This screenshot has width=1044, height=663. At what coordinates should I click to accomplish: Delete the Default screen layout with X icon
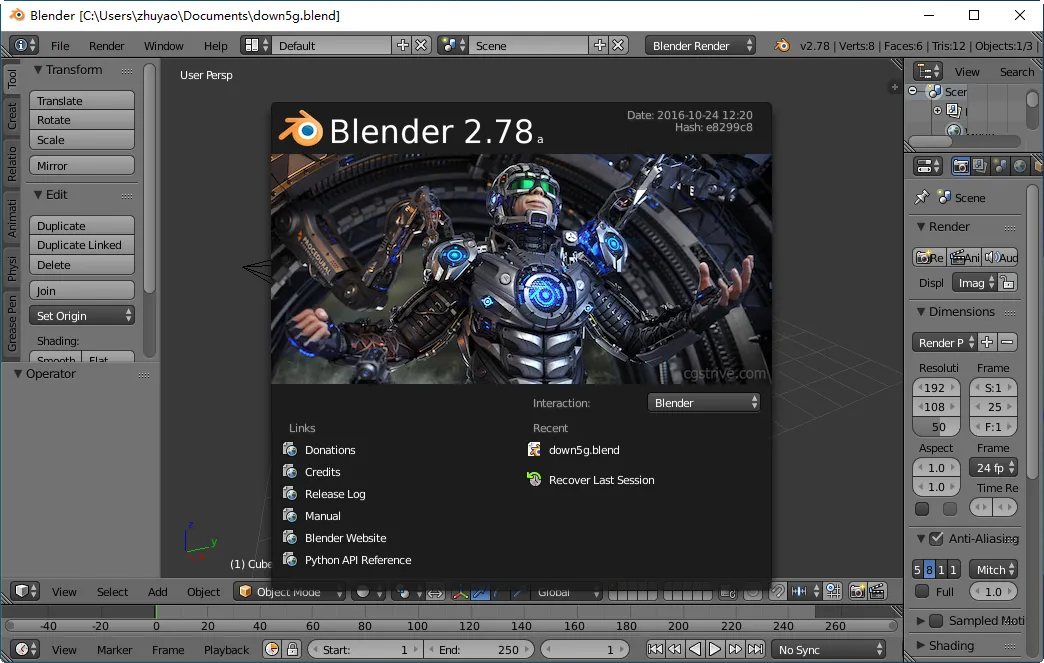point(421,45)
